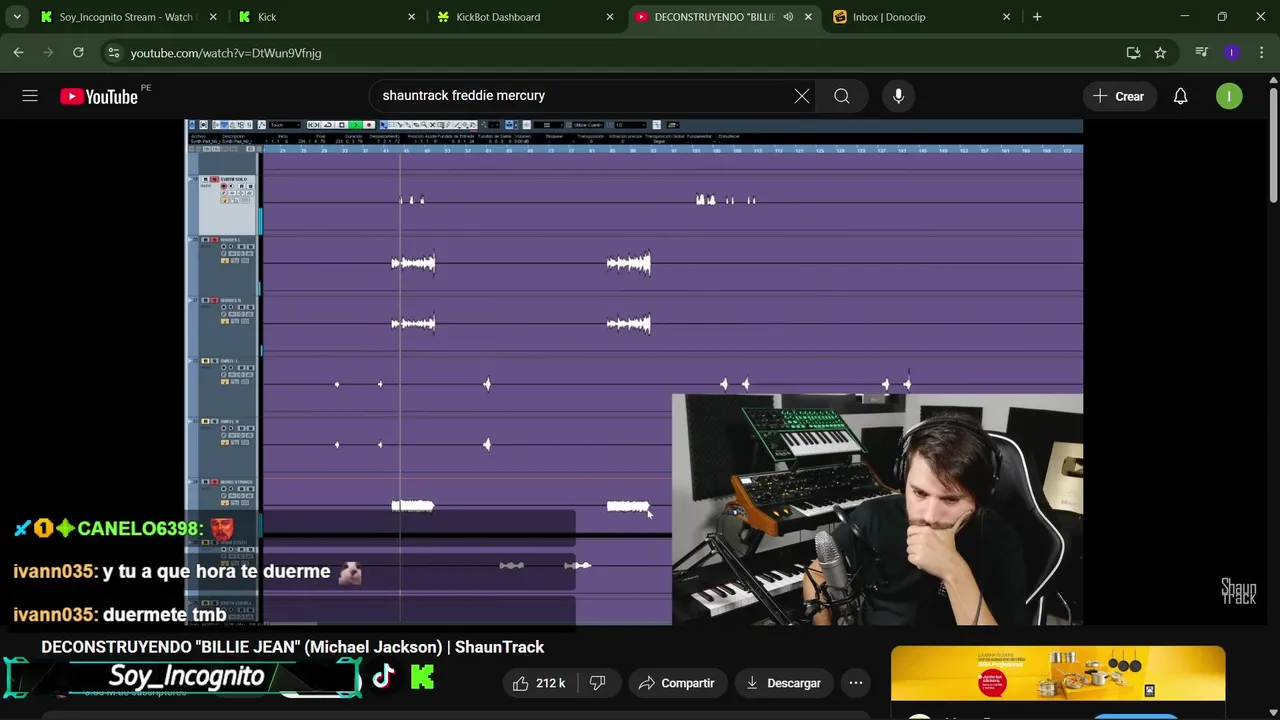Like the video with 212 k likes
Viewport: 1280px width, 720px height.
click(x=540, y=683)
